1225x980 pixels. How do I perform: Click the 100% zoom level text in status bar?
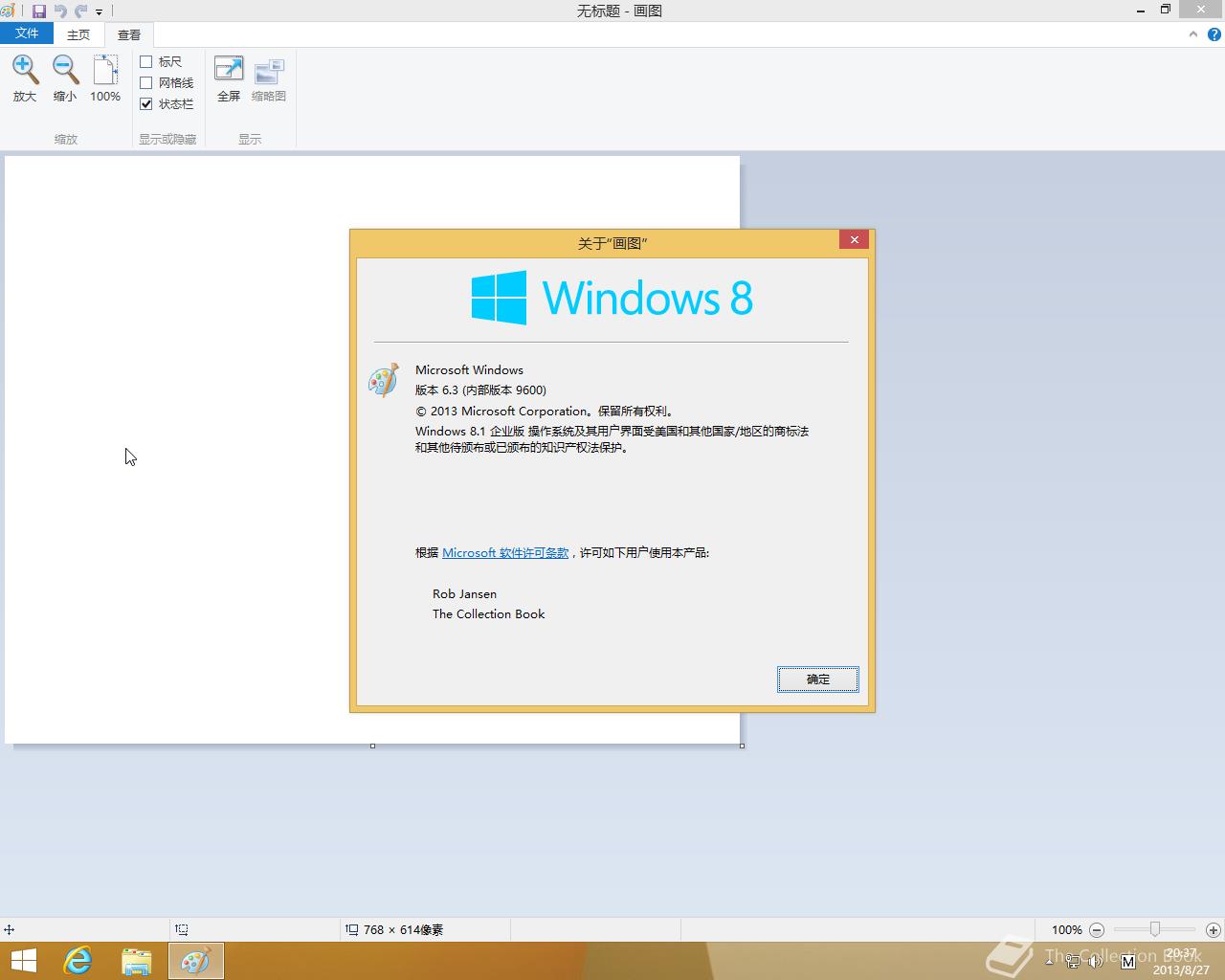(1066, 929)
